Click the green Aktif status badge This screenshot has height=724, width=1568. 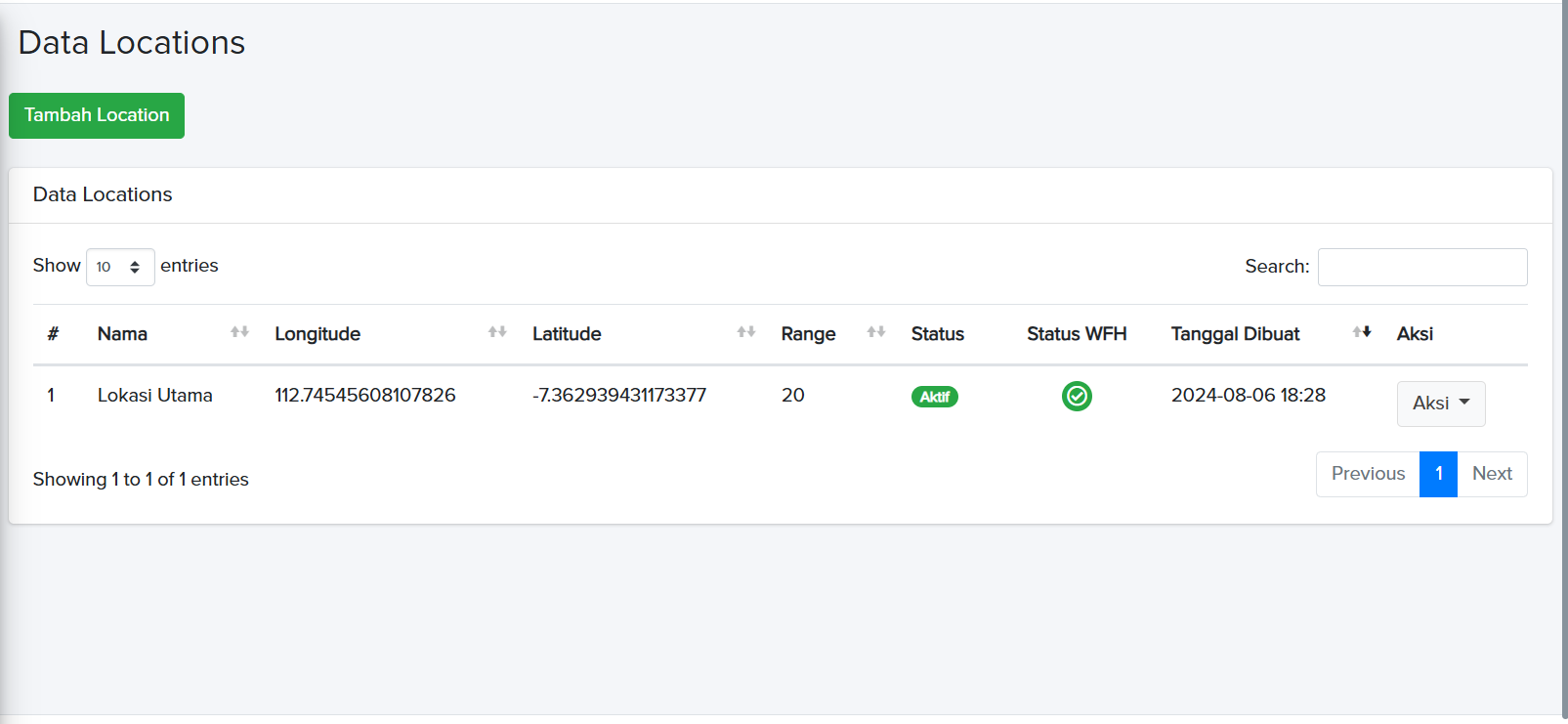pyautogui.click(x=934, y=397)
